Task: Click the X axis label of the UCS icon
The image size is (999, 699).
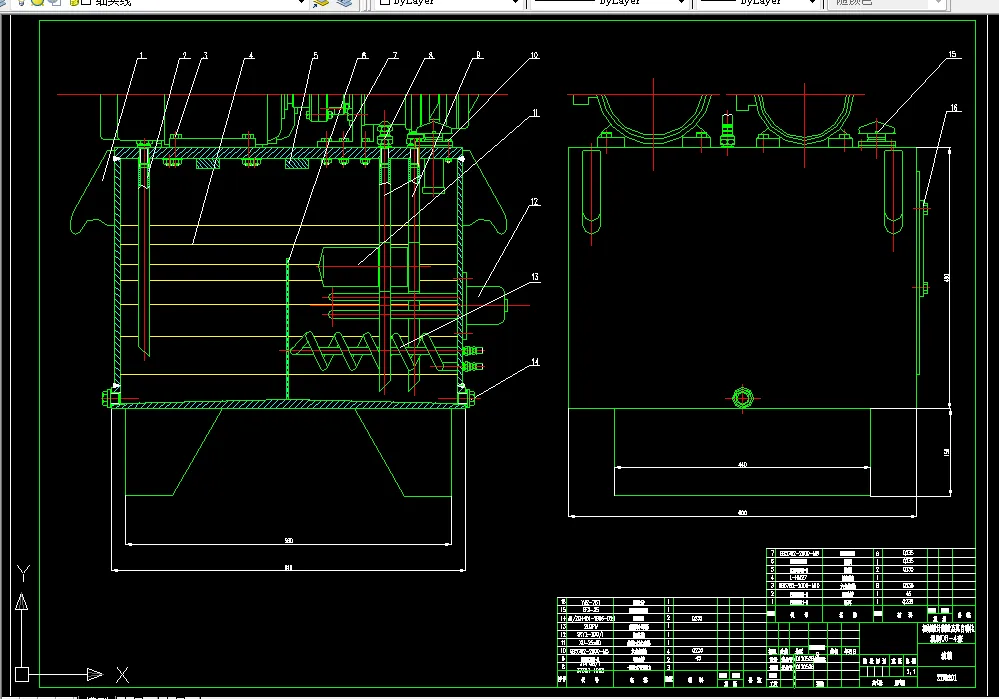Action: pos(122,675)
